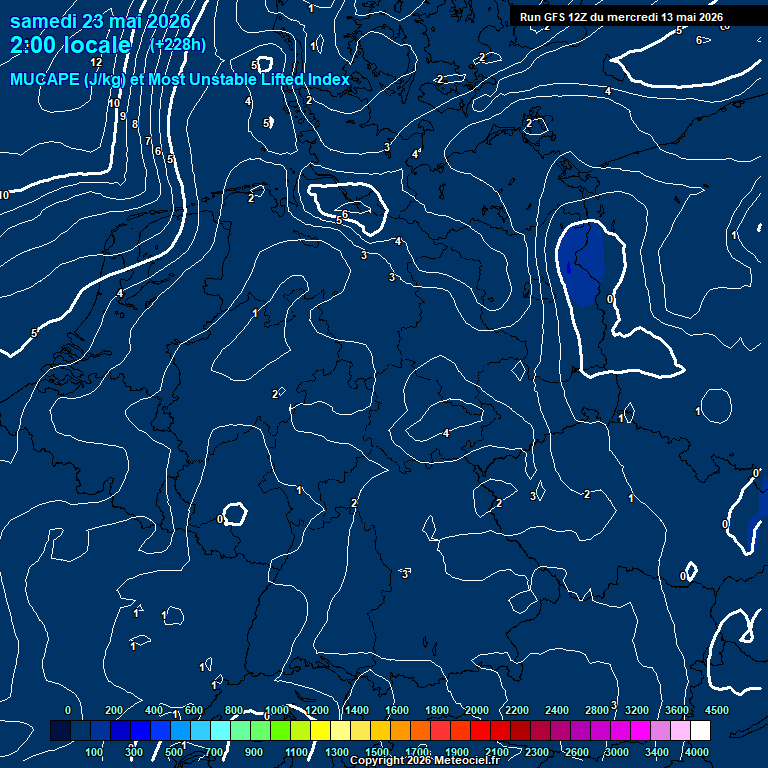
Task: Click the '3600' legend value
Action: click(x=676, y=710)
